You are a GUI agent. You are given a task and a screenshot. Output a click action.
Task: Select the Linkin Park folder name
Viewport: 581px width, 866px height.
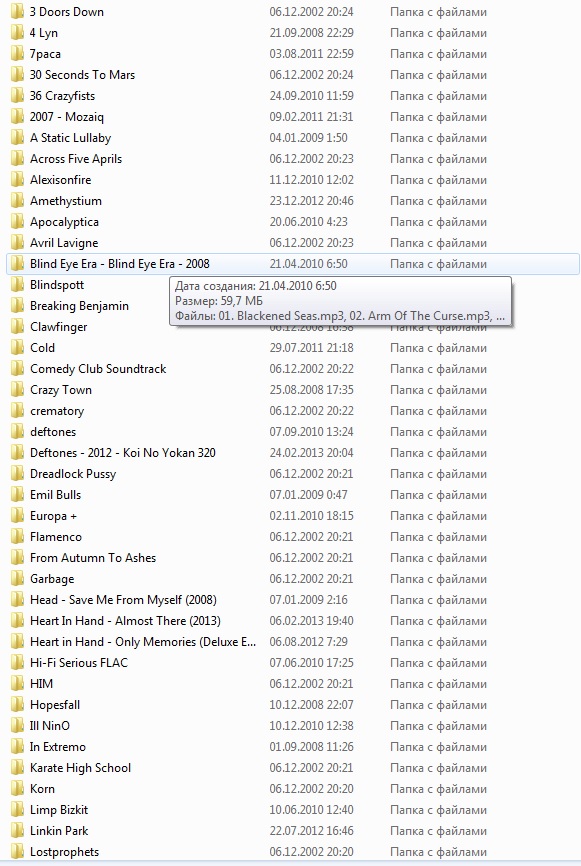tap(59, 831)
